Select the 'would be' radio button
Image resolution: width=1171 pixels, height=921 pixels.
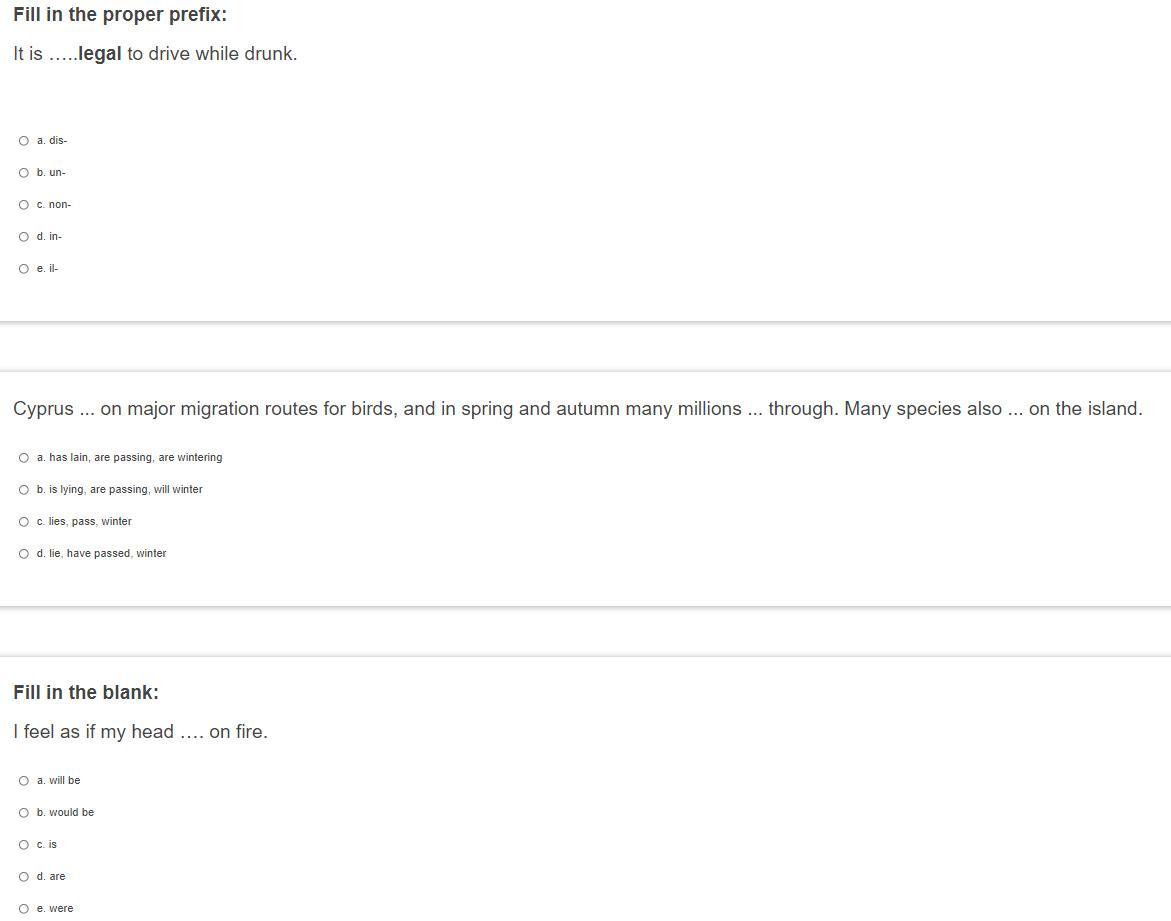tap(24, 813)
